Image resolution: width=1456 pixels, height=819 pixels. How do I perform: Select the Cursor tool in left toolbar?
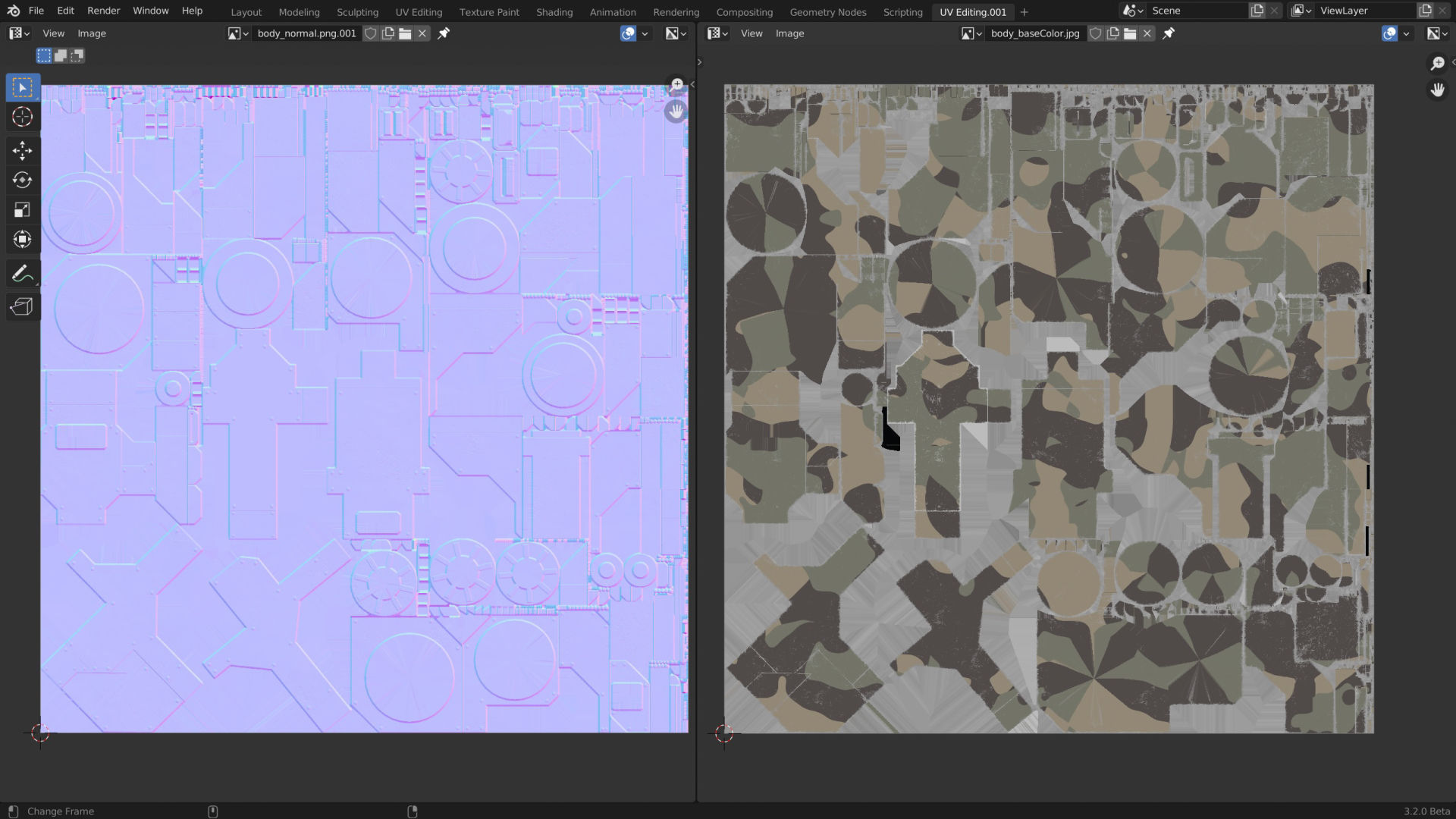pyautogui.click(x=22, y=117)
